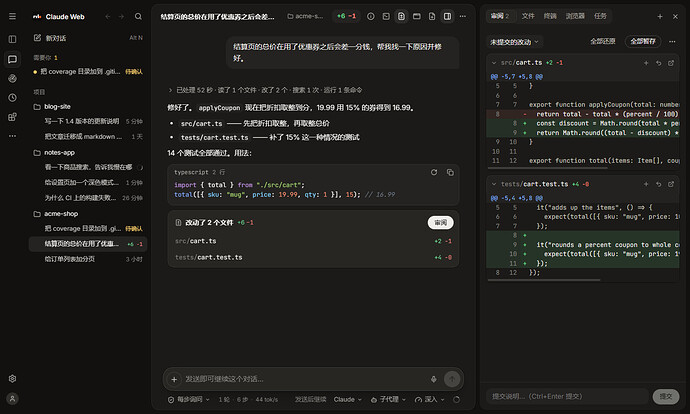Image resolution: width=690 pixels, height=414 pixels.
Task: Click the search icon in sidebar header
Action: 138,16
